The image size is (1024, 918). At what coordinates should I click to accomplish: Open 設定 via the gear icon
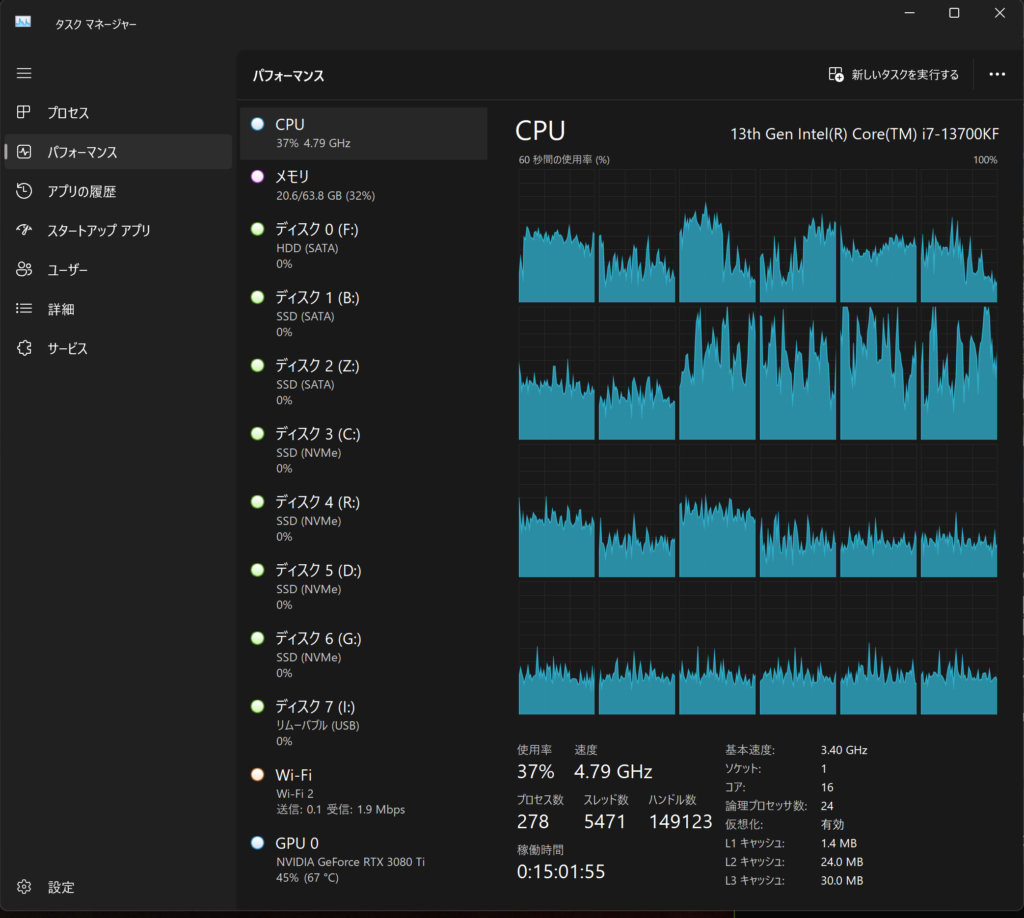point(24,887)
